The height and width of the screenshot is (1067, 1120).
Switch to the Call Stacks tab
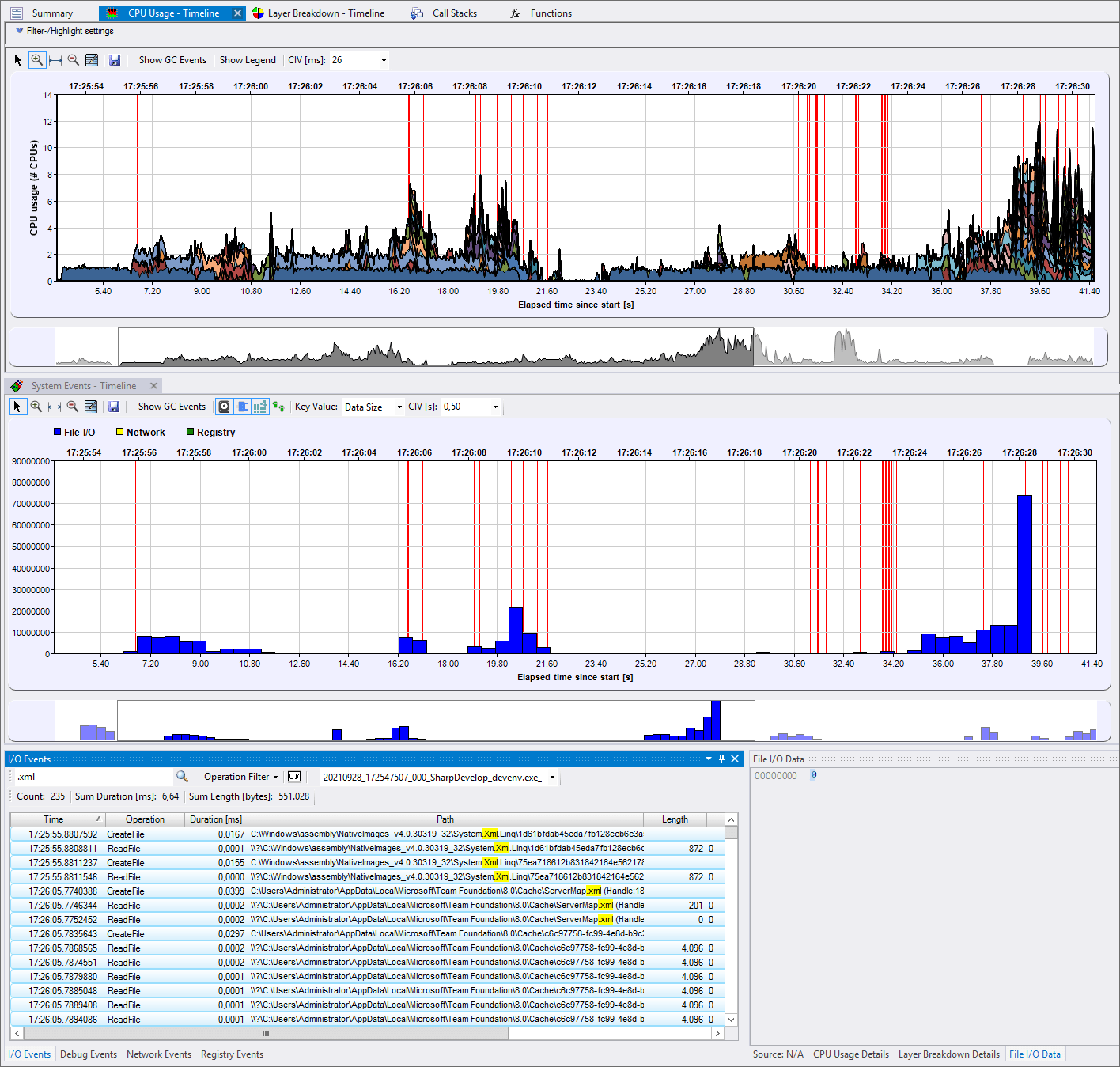click(453, 13)
